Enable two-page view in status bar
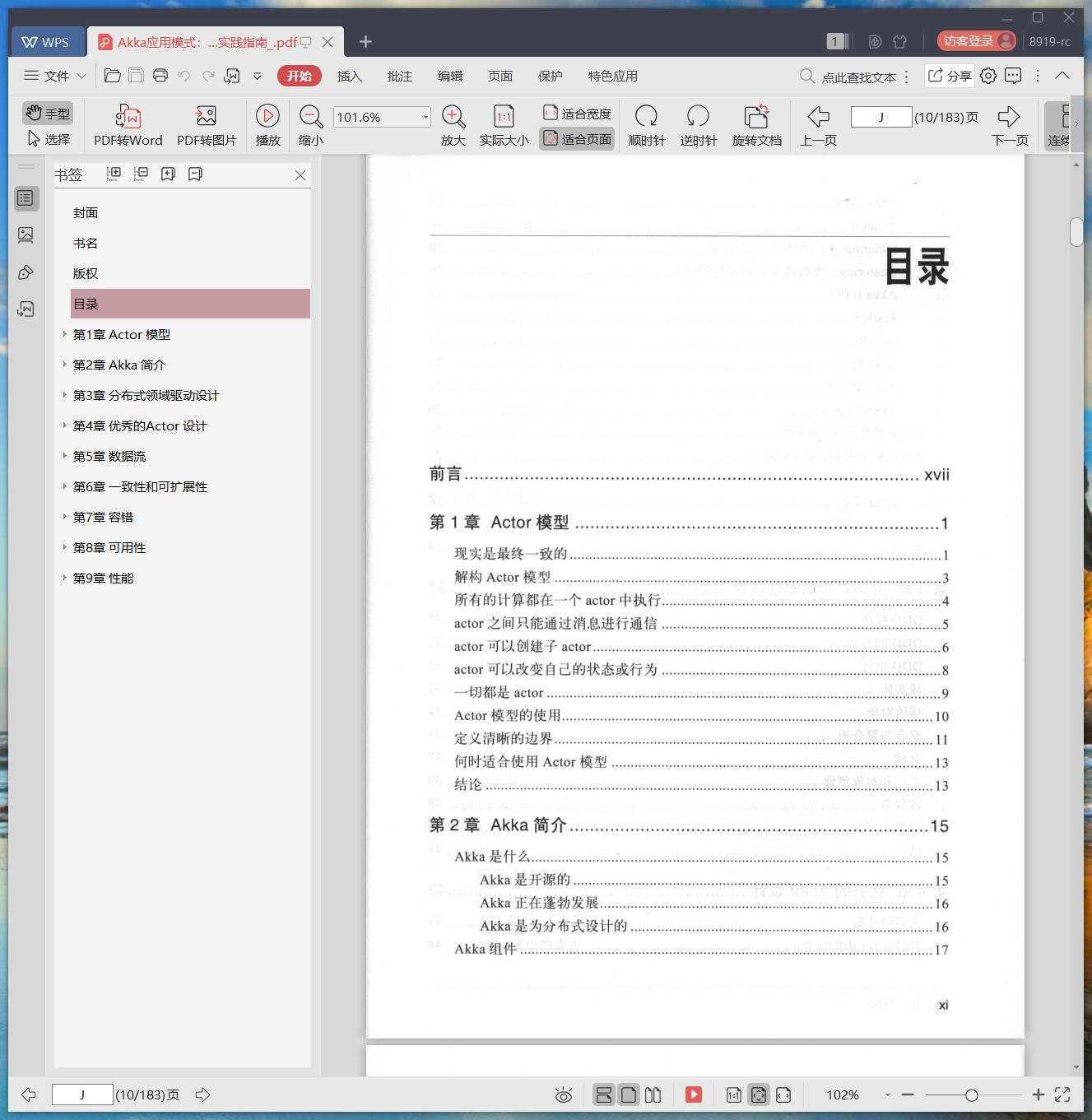Image resolution: width=1092 pixels, height=1120 pixels. 653,1094
